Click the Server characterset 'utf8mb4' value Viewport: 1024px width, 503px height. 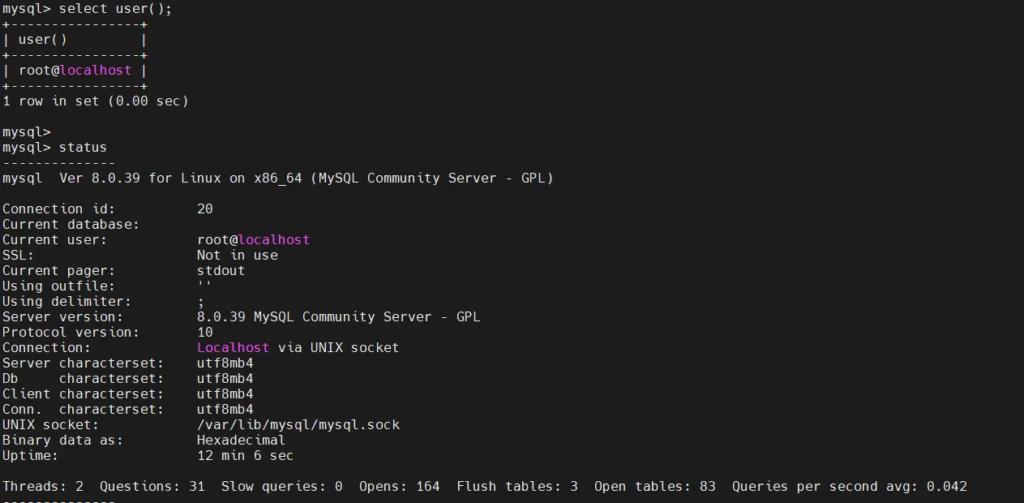pos(225,363)
